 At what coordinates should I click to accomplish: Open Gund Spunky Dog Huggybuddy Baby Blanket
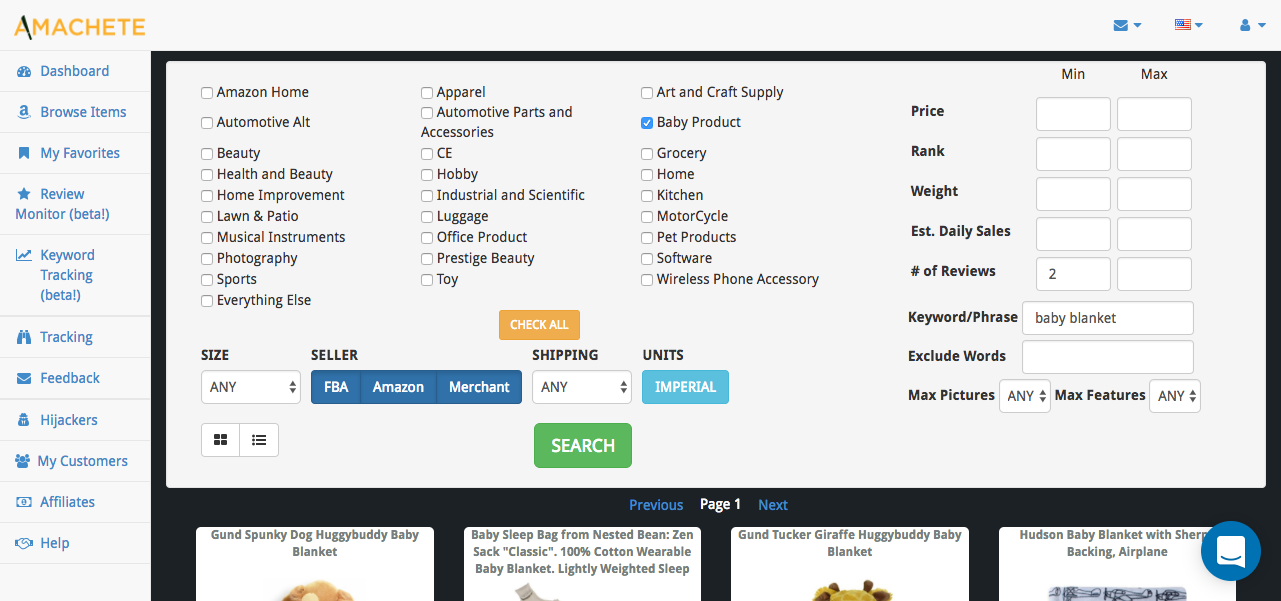pyautogui.click(x=315, y=543)
